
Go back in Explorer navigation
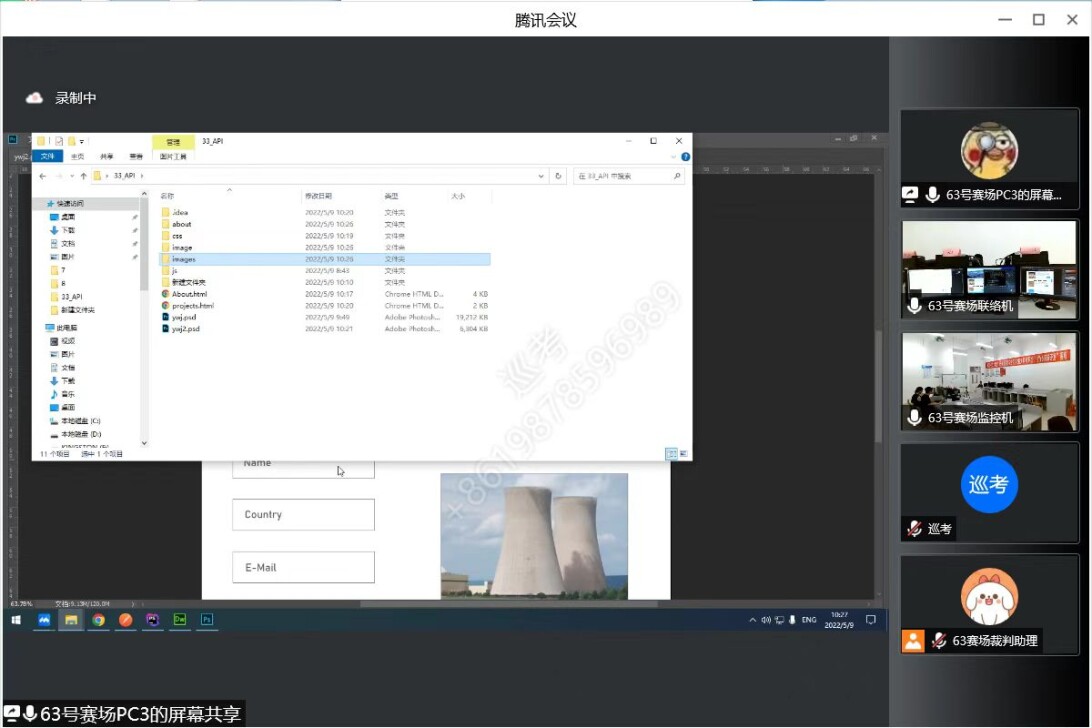click(43, 176)
